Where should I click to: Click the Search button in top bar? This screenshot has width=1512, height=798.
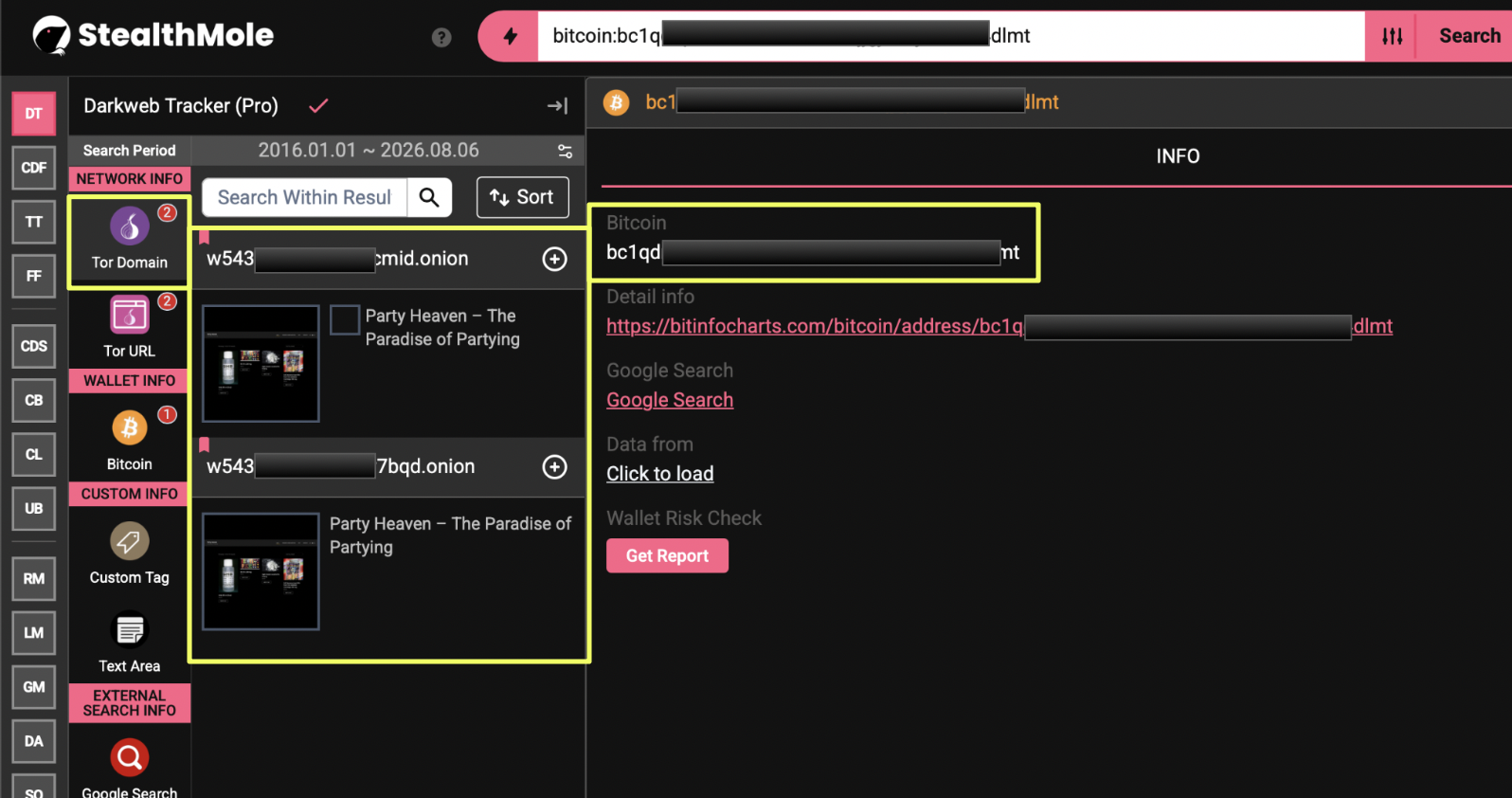[1469, 36]
